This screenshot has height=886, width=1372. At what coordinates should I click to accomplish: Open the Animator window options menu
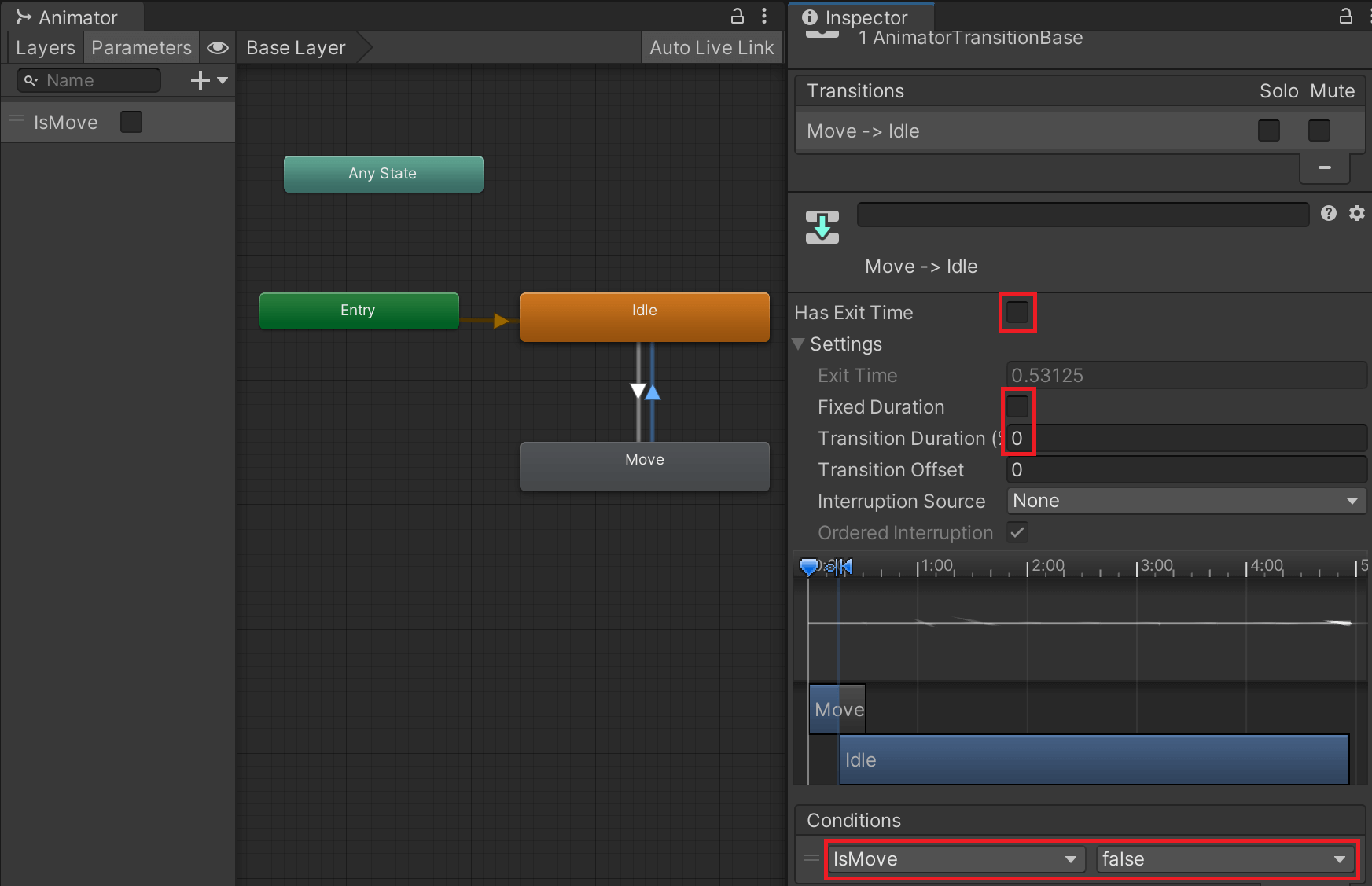[x=764, y=16]
